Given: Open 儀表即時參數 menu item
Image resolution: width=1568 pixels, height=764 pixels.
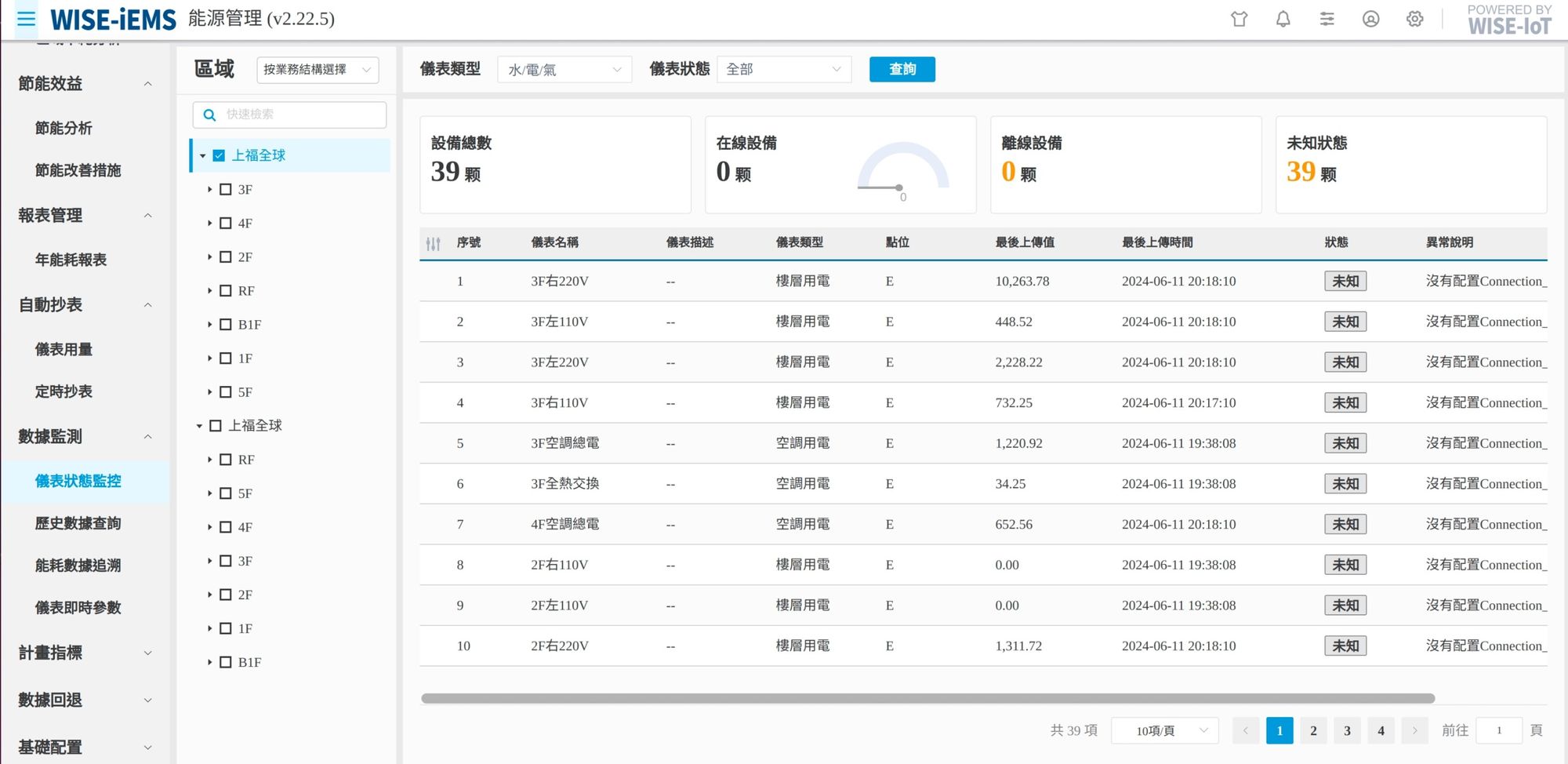Looking at the screenshot, I should (78, 608).
